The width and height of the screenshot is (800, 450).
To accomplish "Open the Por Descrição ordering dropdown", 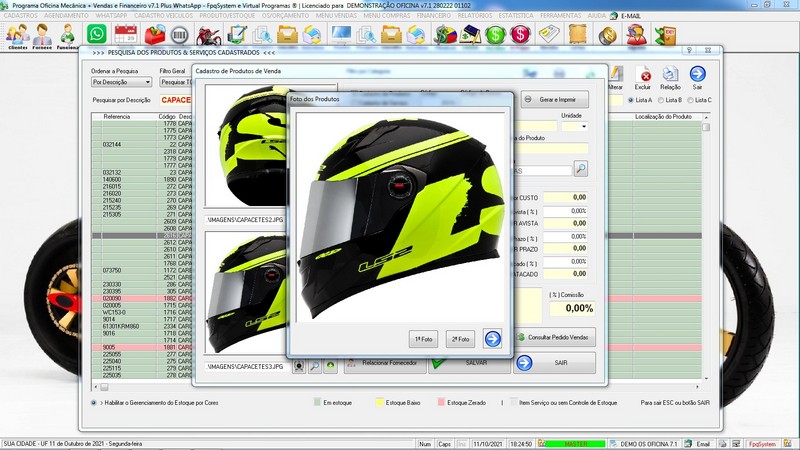I will coord(121,82).
